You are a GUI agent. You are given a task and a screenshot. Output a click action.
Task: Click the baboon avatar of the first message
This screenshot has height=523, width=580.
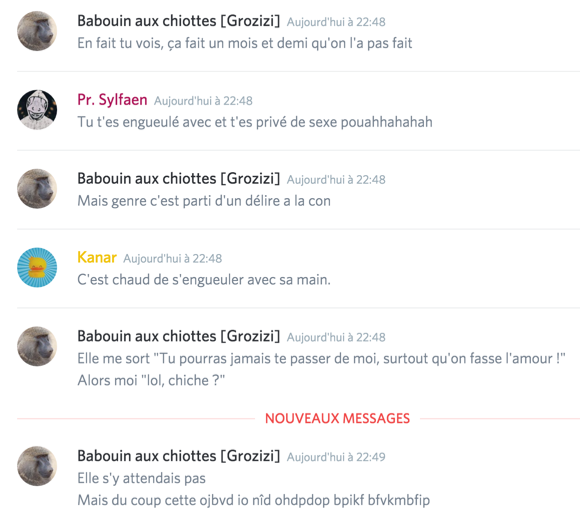[x=37, y=31]
